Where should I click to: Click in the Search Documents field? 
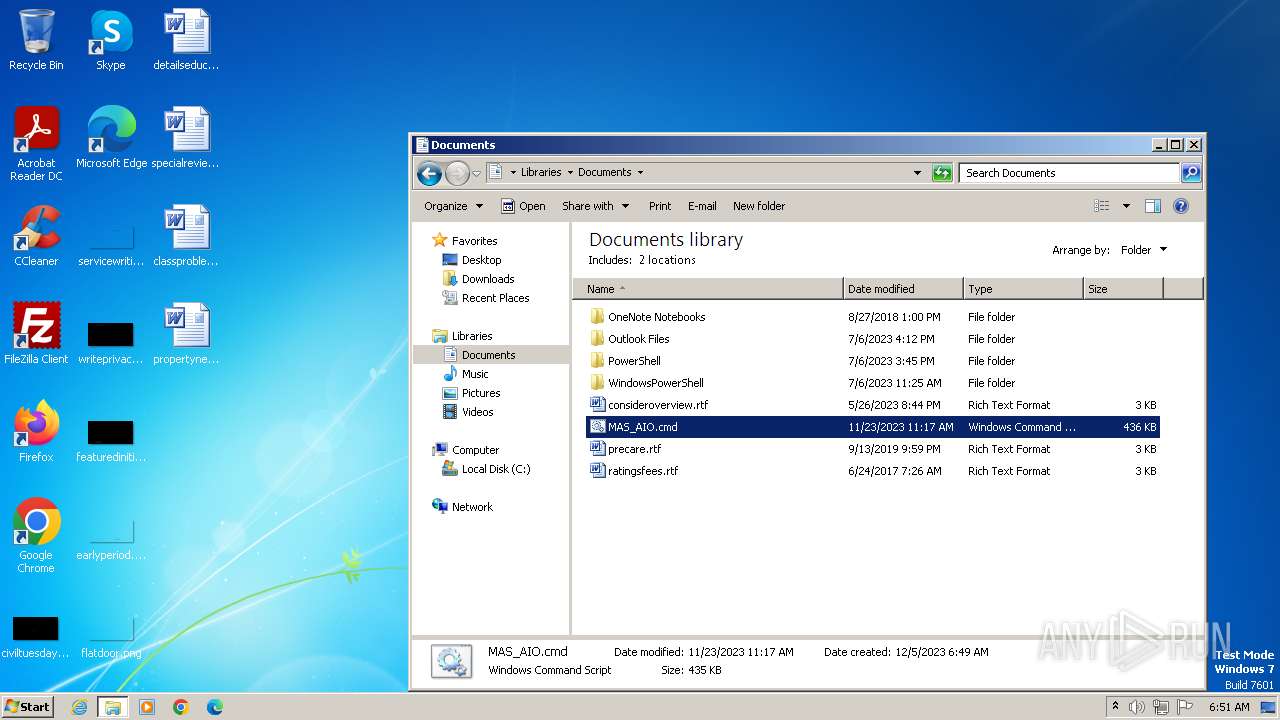point(1068,173)
